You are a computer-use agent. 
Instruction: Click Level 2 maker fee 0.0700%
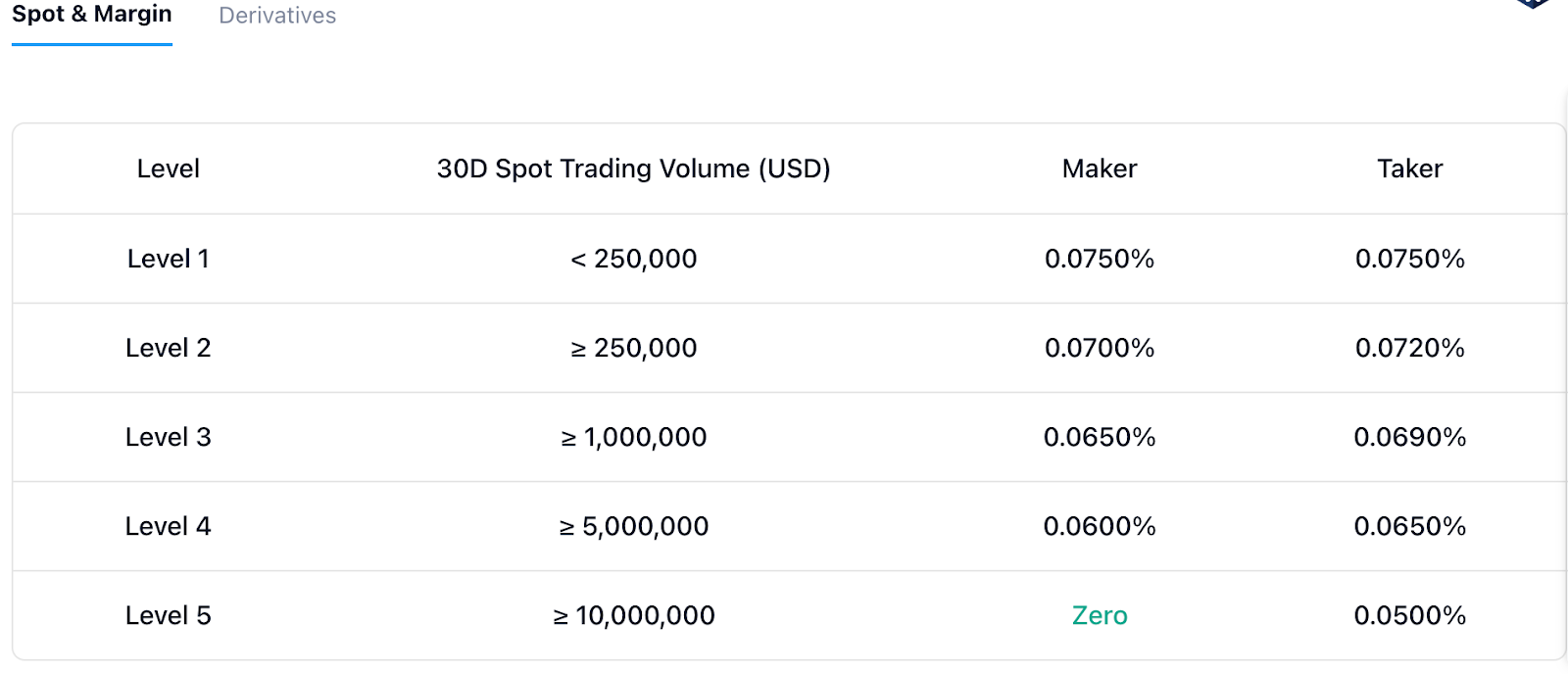tap(1100, 348)
